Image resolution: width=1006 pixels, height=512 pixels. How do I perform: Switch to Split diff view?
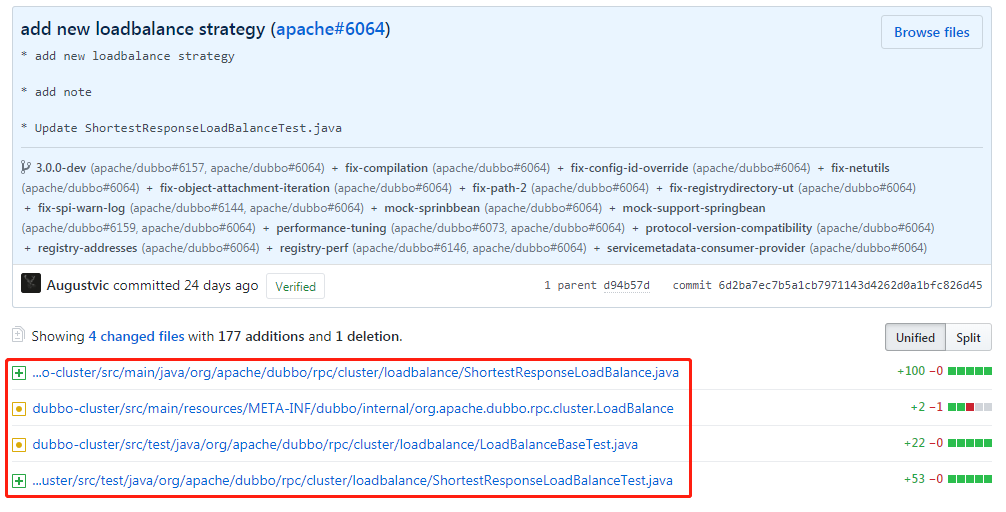tap(968, 337)
